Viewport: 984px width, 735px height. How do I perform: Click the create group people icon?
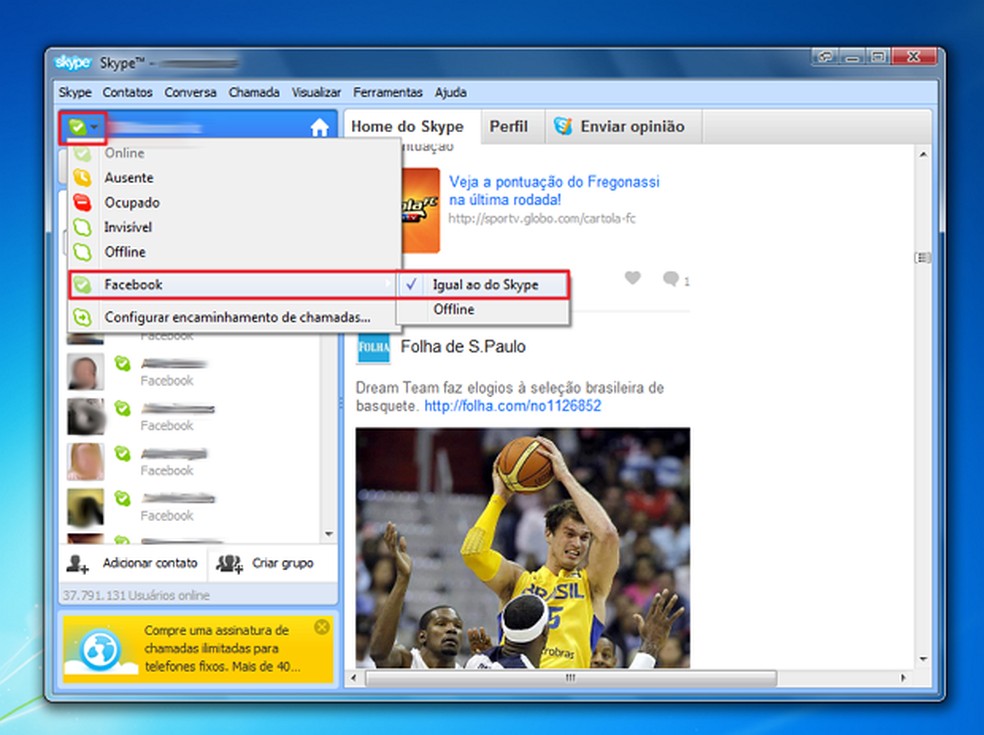229,564
